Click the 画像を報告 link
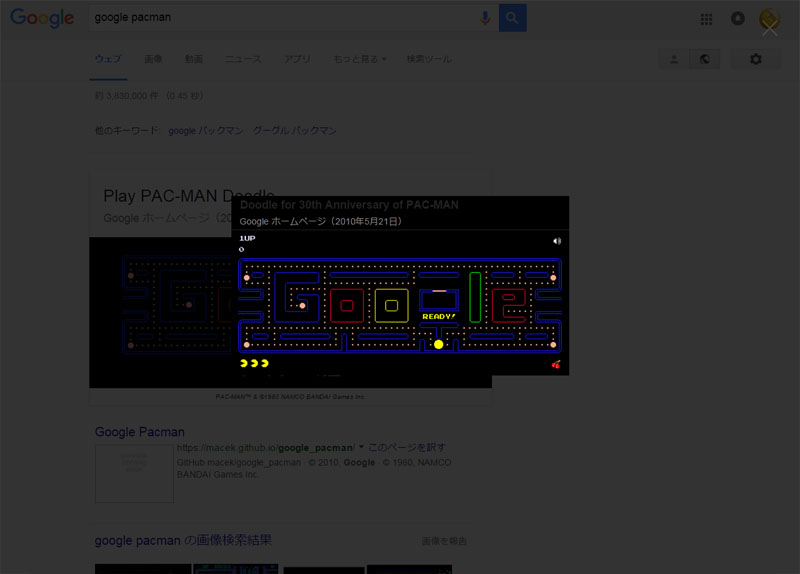Screen dimensions: 800x574 point(444,541)
